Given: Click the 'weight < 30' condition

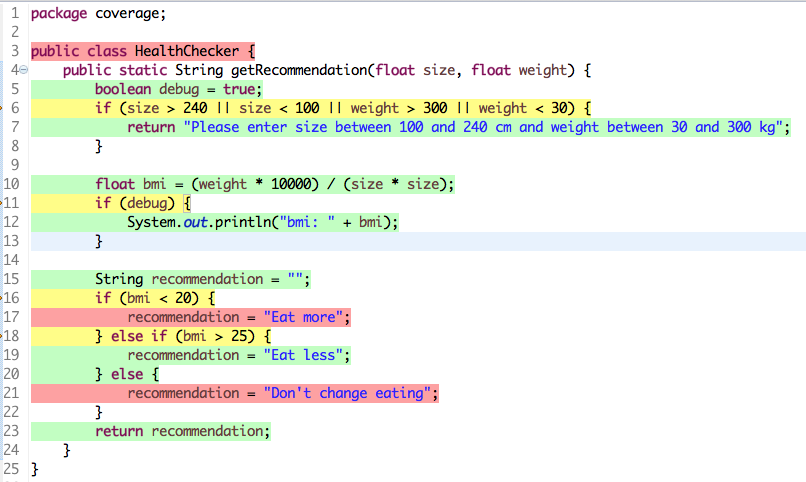Looking at the screenshot, I should [x=523, y=108].
